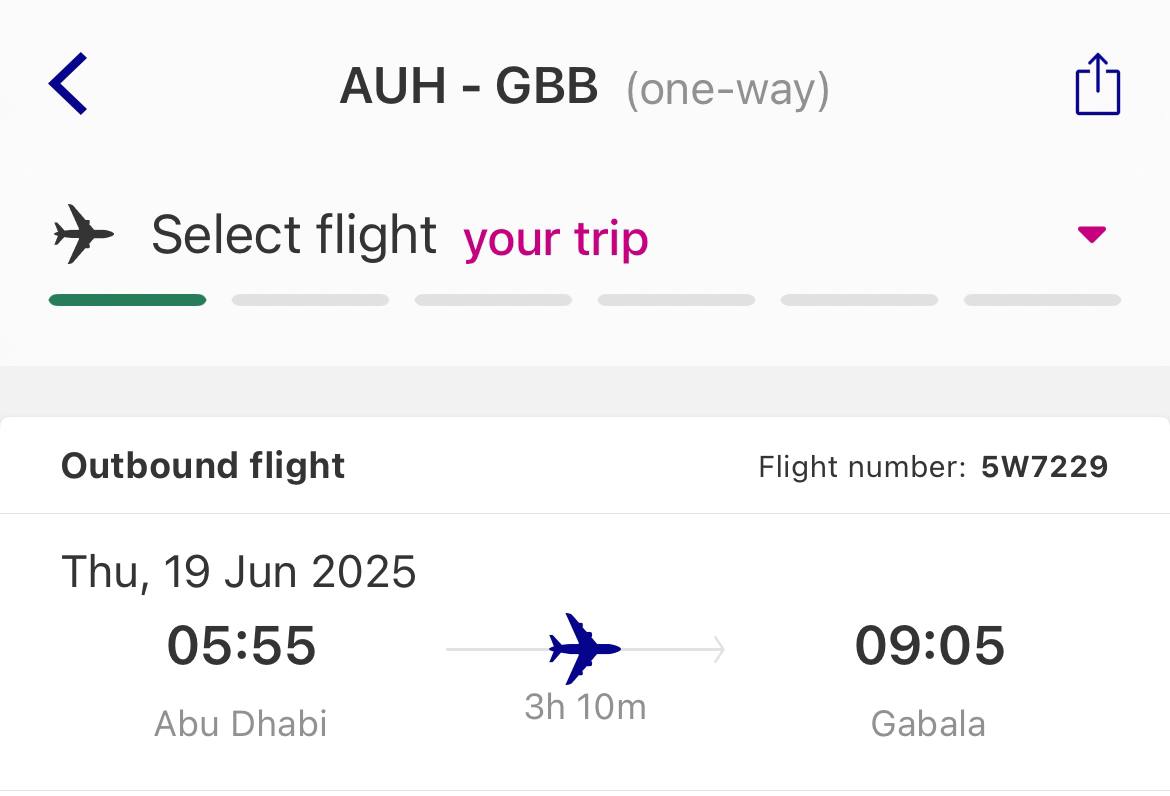Click the "Select flight" step heading
Screen dimensions: 1170x796
[294, 236]
